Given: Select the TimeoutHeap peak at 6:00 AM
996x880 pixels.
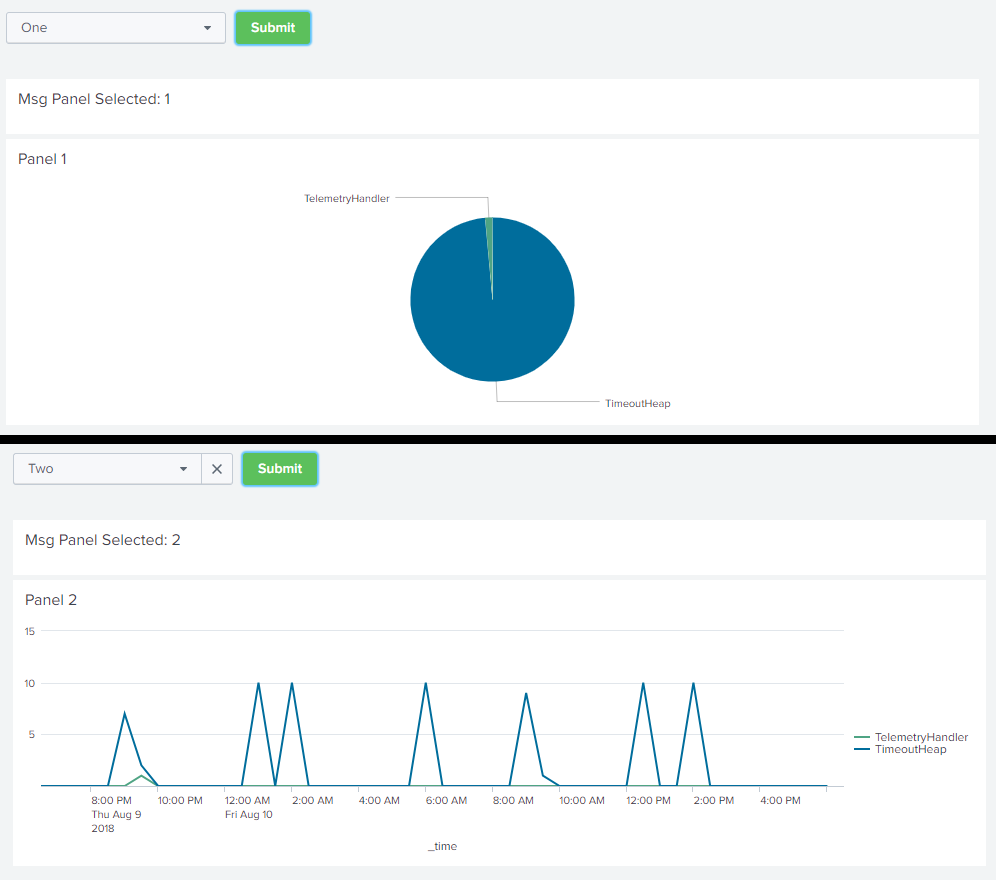Looking at the screenshot, I should [x=426, y=684].
